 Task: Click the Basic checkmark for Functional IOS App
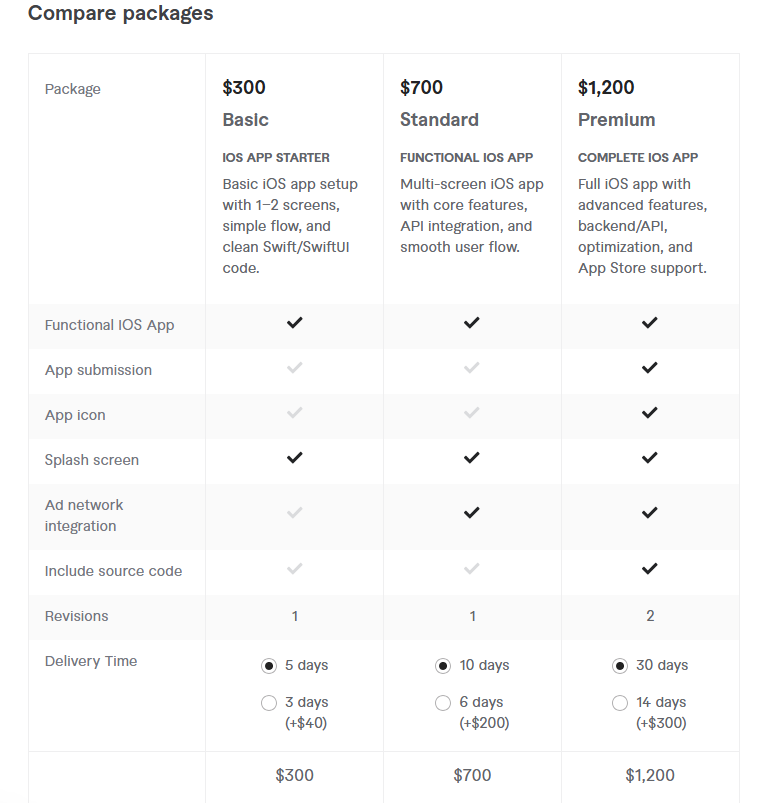(x=294, y=323)
